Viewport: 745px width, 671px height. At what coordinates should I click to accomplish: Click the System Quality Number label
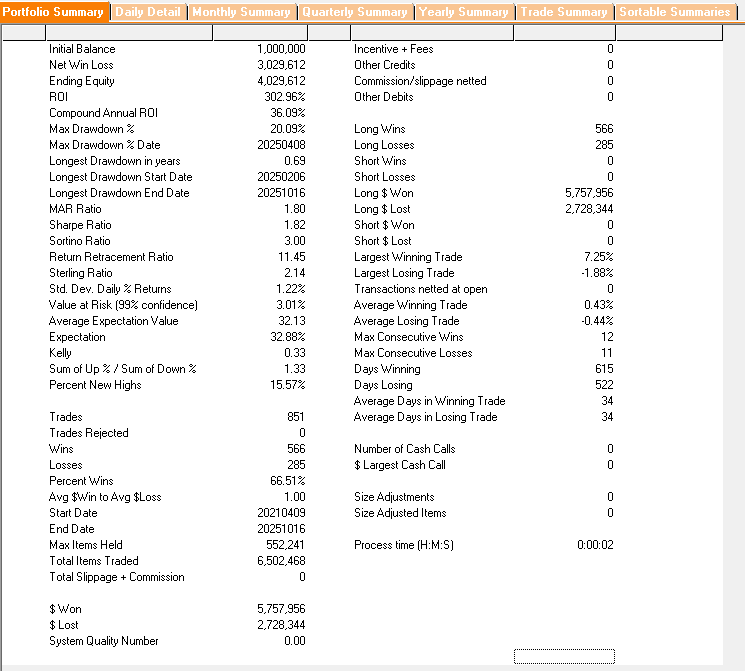tap(104, 641)
